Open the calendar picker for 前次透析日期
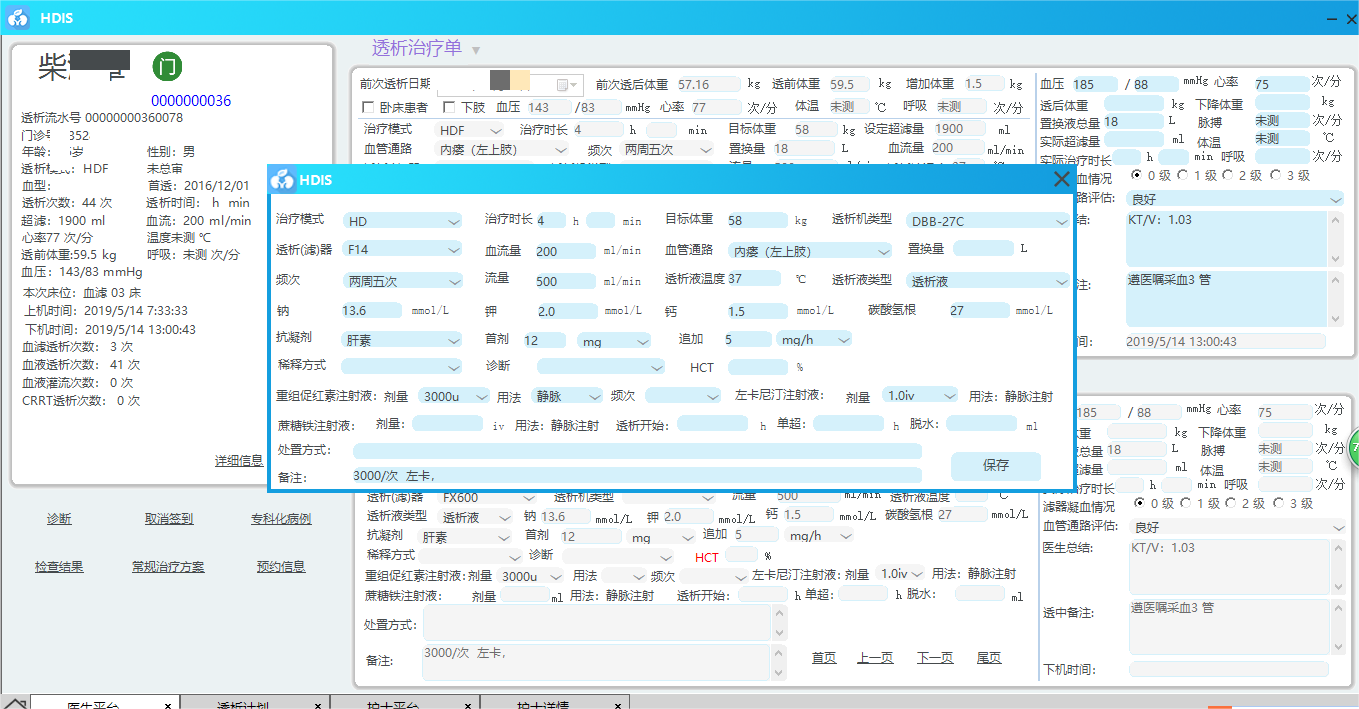This screenshot has width=1359, height=709. click(x=564, y=85)
